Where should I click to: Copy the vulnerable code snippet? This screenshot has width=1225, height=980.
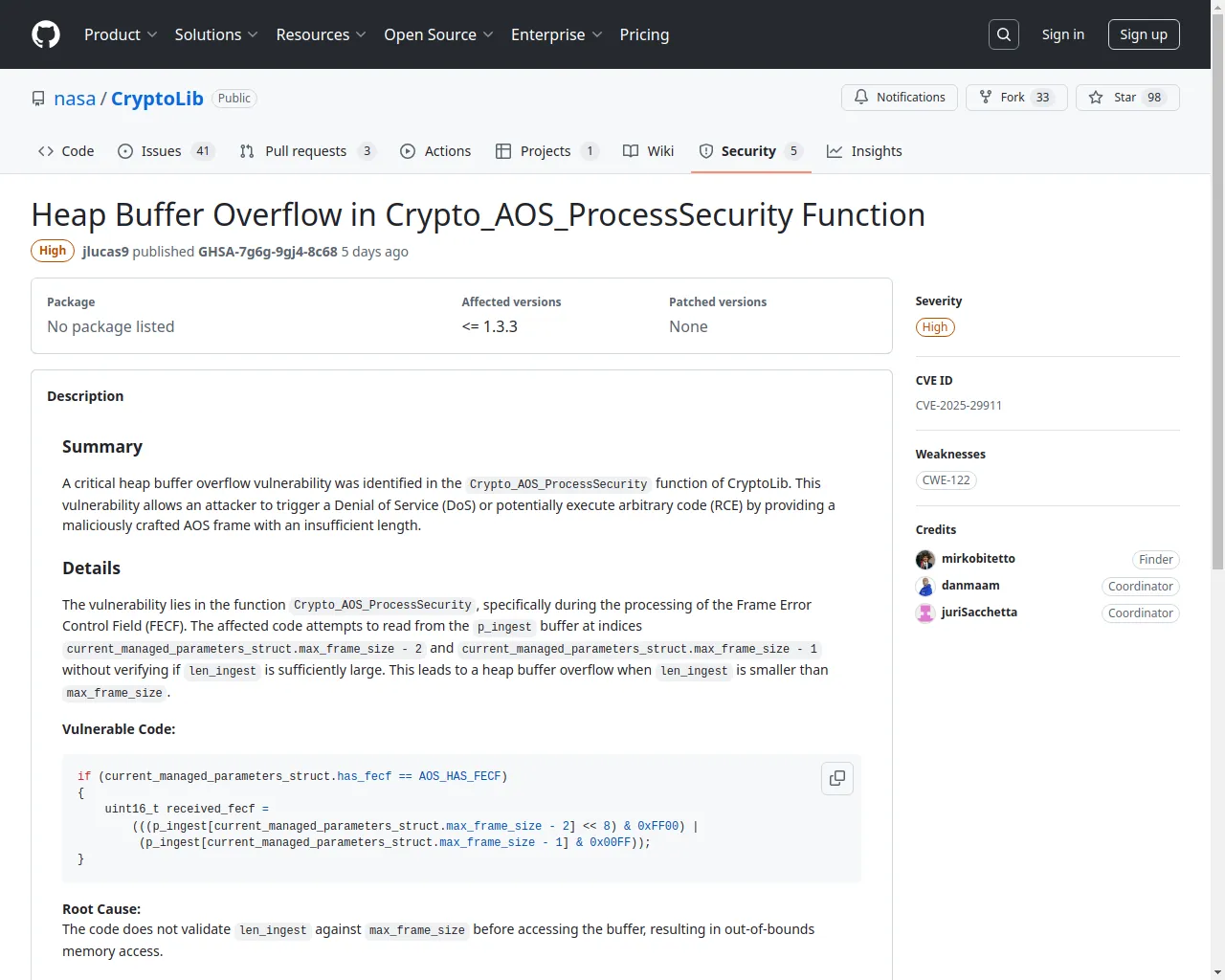click(x=837, y=778)
